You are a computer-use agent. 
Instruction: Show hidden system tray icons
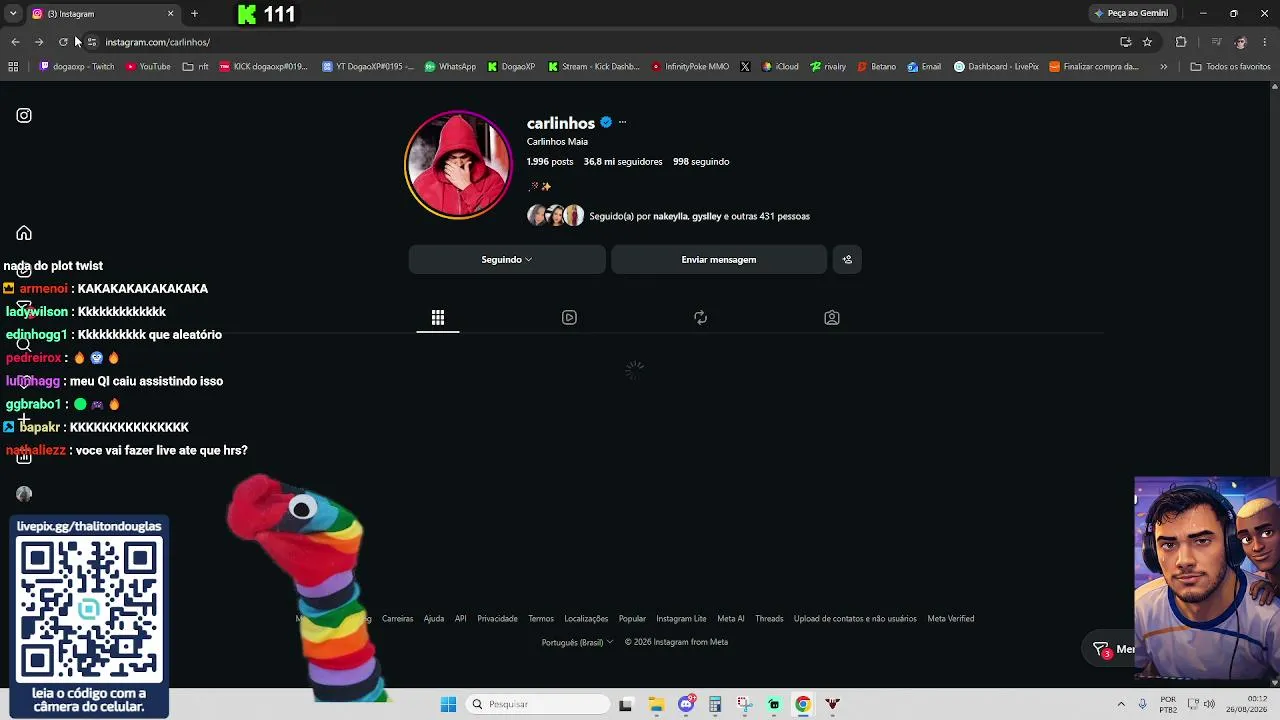tap(1120, 704)
